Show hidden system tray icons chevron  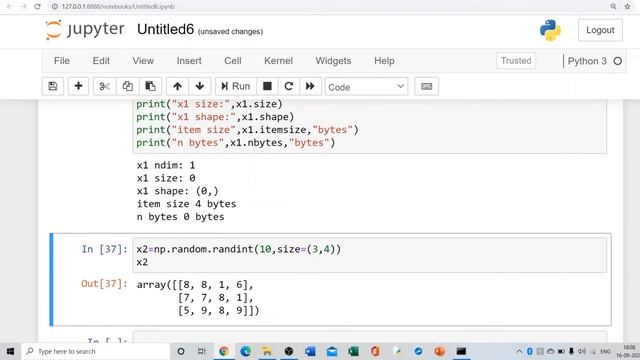(x=519, y=351)
